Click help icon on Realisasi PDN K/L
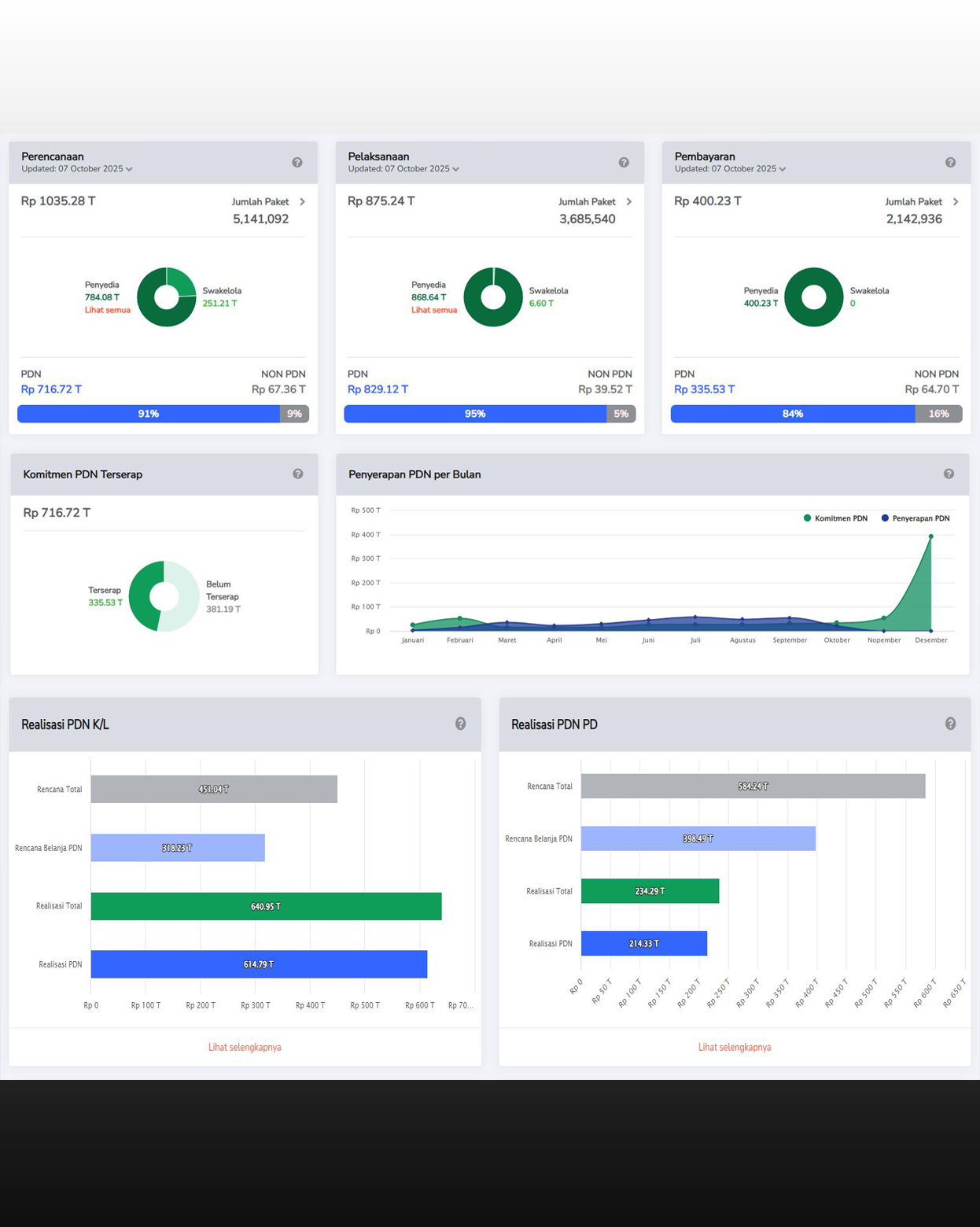The image size is (980, 1227). pos(461,724)
